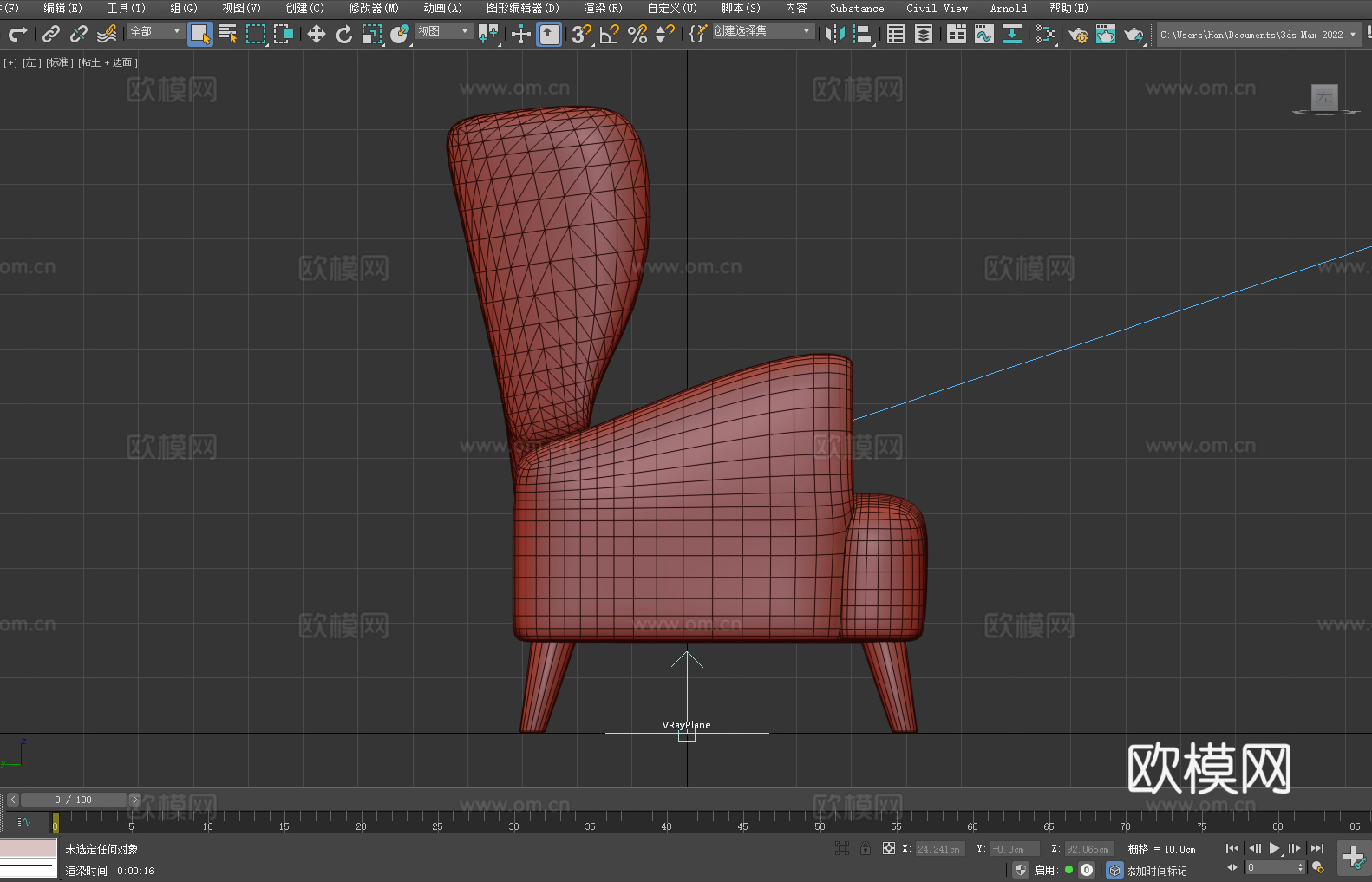Click the Go to Start playback button
Screen dimensions: 1372x882
[x=1232, y=848]
